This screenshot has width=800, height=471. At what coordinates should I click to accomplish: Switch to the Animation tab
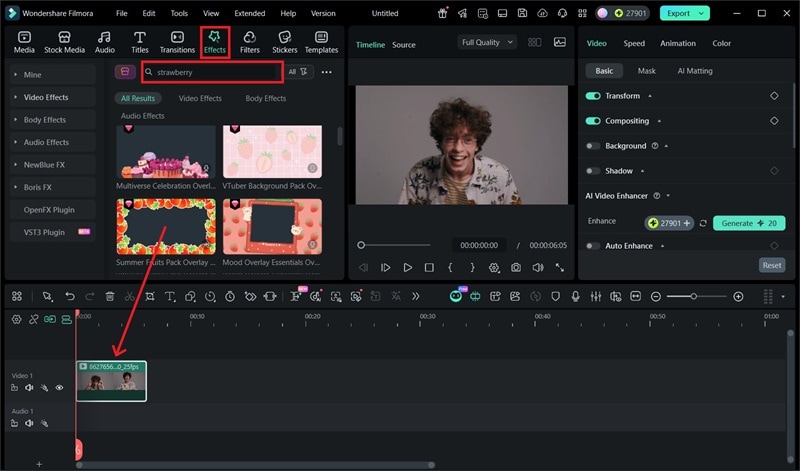pos(678,43)
